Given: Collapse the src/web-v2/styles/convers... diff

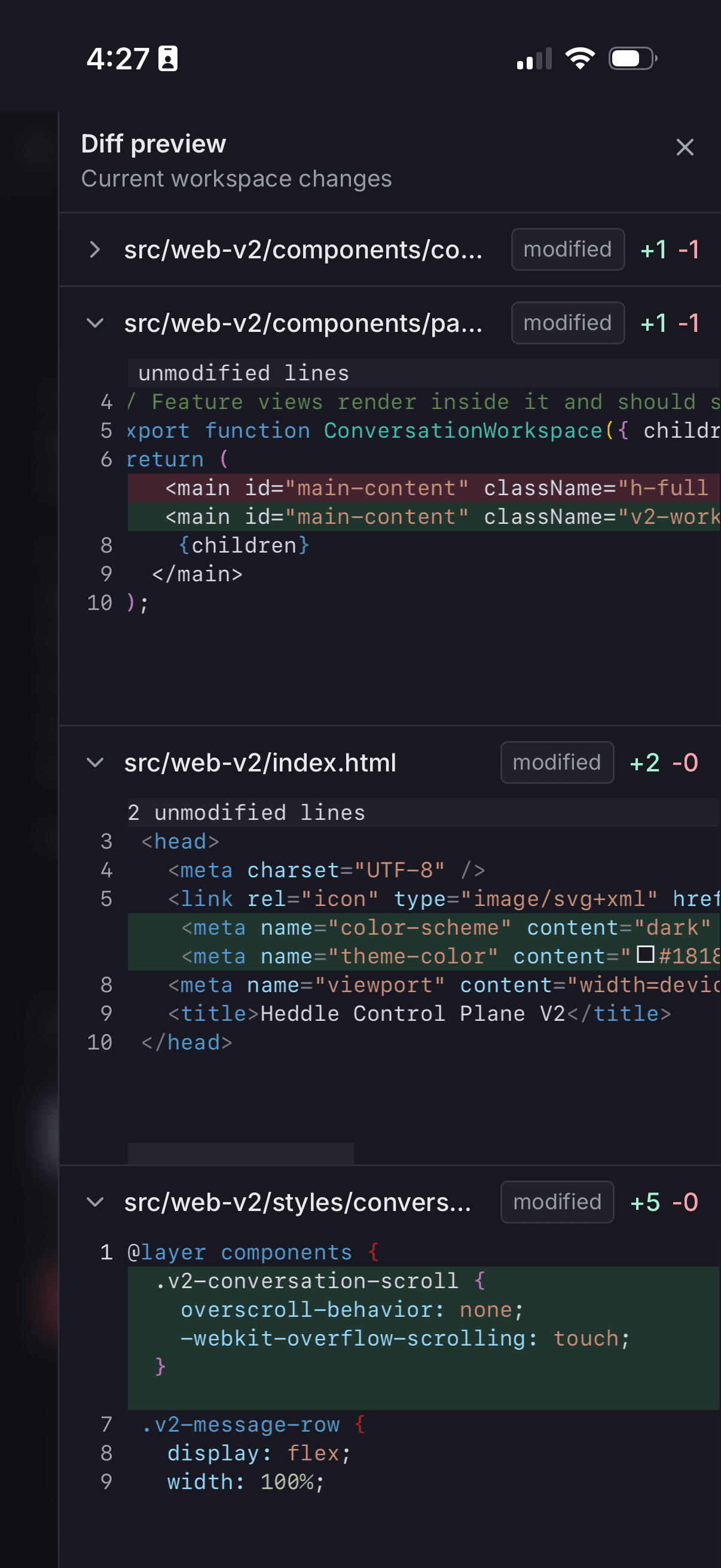Looking at the screenshot, I should (94, 1201).
